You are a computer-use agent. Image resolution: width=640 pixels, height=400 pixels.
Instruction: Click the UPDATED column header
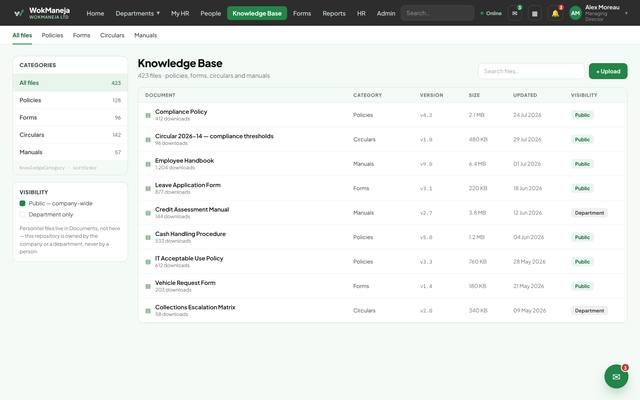tap(525, 95)
